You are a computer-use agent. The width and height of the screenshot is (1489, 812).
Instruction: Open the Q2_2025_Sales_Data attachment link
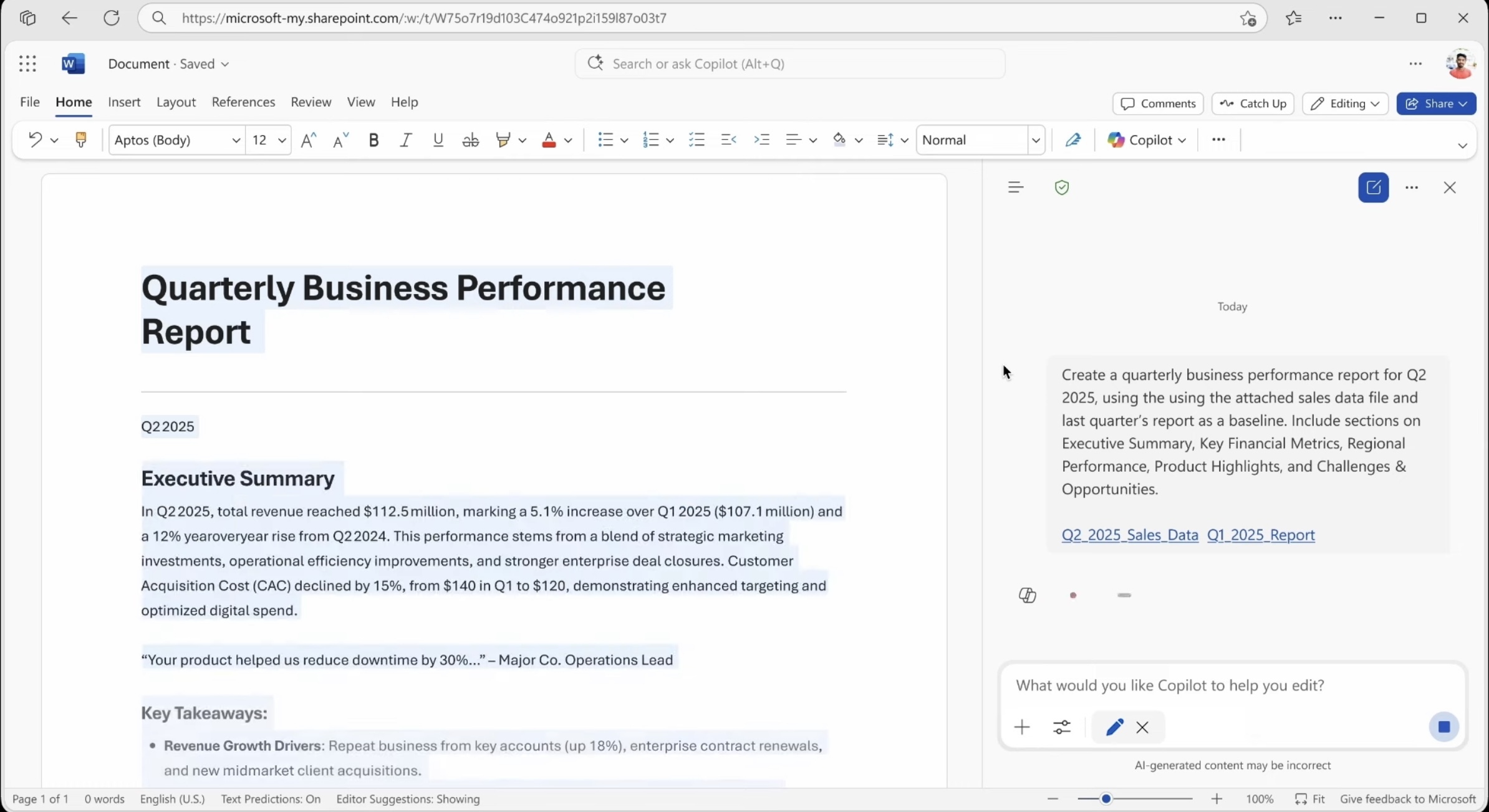pos(1129,535)
